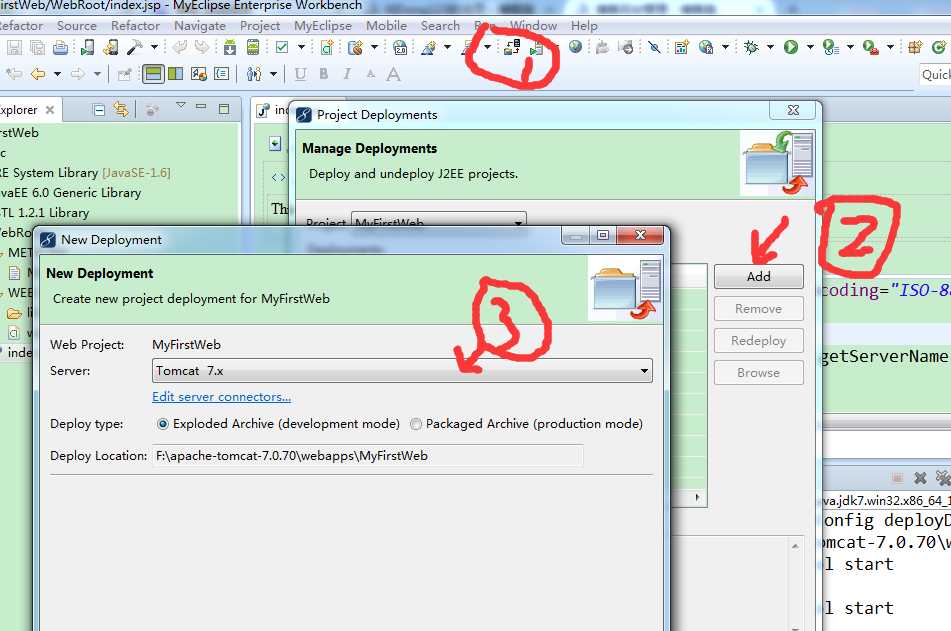Click the run-on-phone device icon
This screenshot has width=951, height=631.
pos(88,47)
